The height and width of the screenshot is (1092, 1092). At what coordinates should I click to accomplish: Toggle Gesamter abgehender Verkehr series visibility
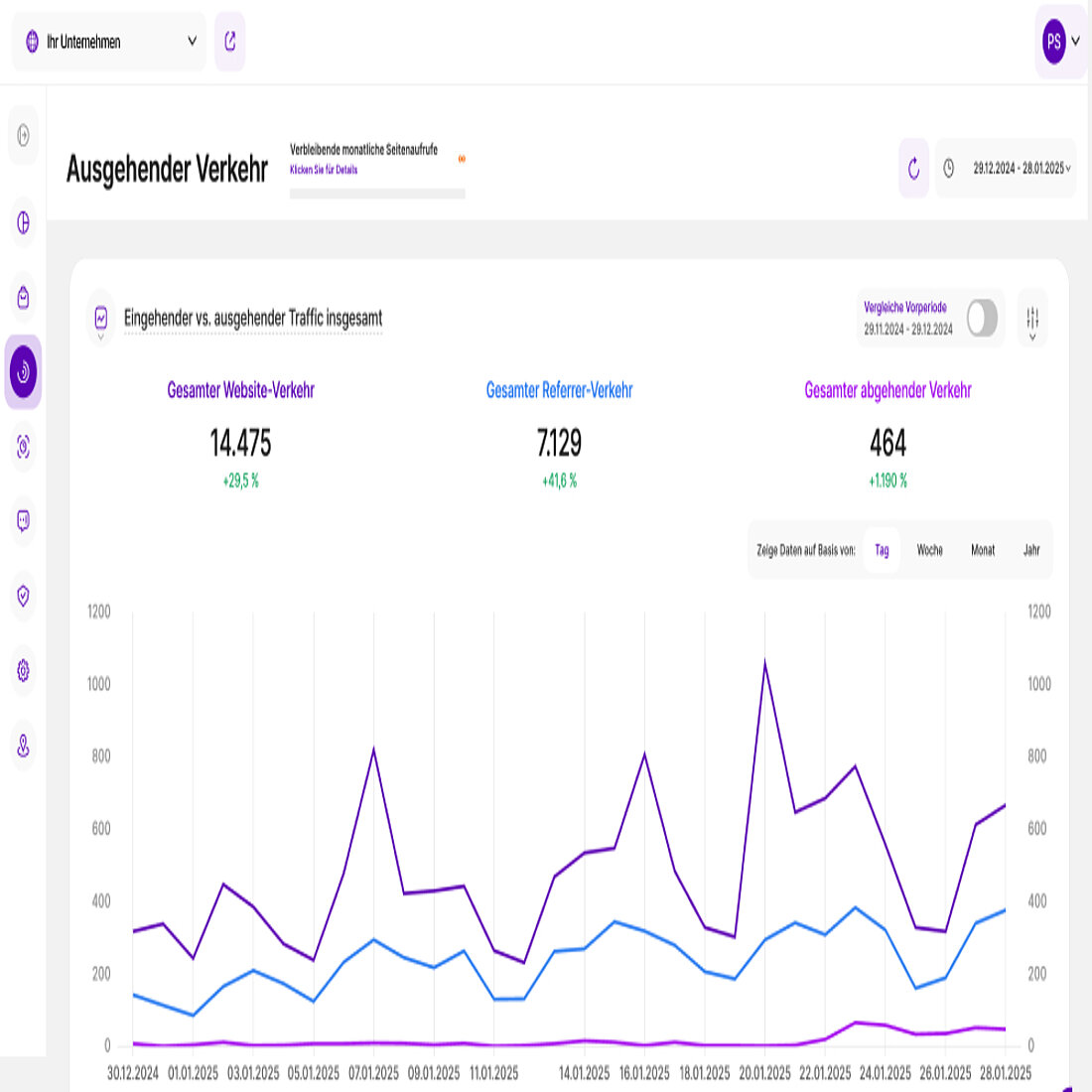tap(887, 391)
